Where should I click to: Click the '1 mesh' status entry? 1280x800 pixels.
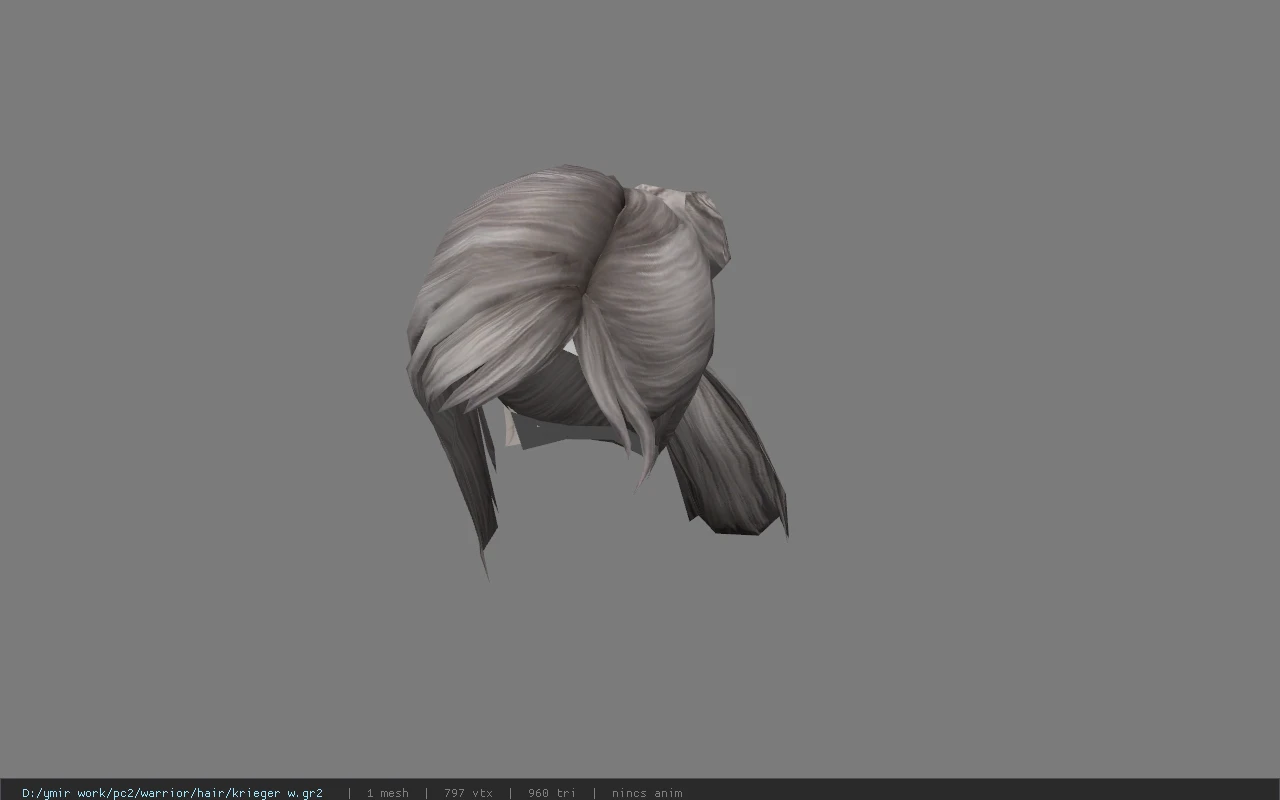tap(387, 793)
